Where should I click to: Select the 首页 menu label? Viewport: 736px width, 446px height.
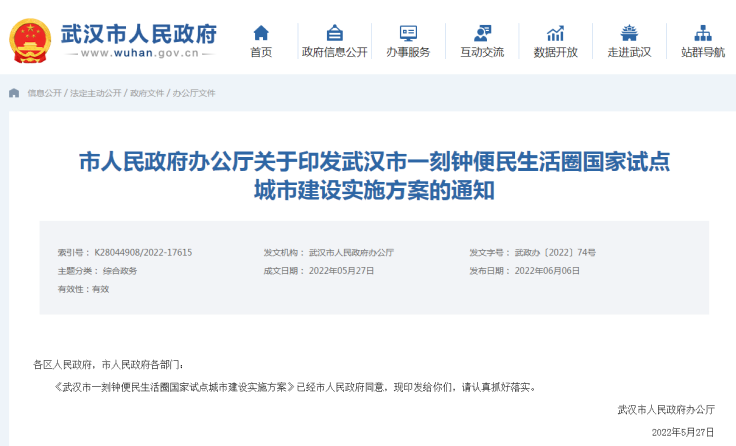[x=261, y=52]
